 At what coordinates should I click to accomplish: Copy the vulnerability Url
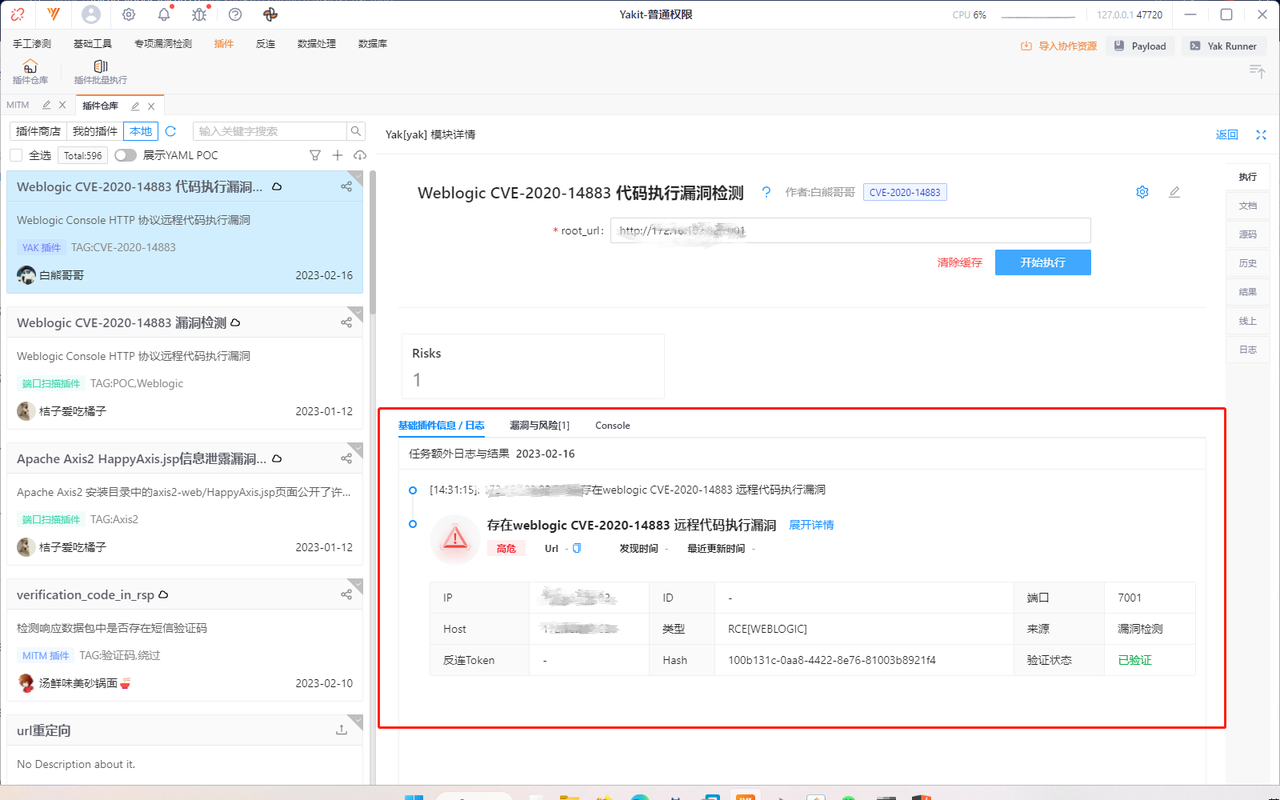(x=576, y=548)
